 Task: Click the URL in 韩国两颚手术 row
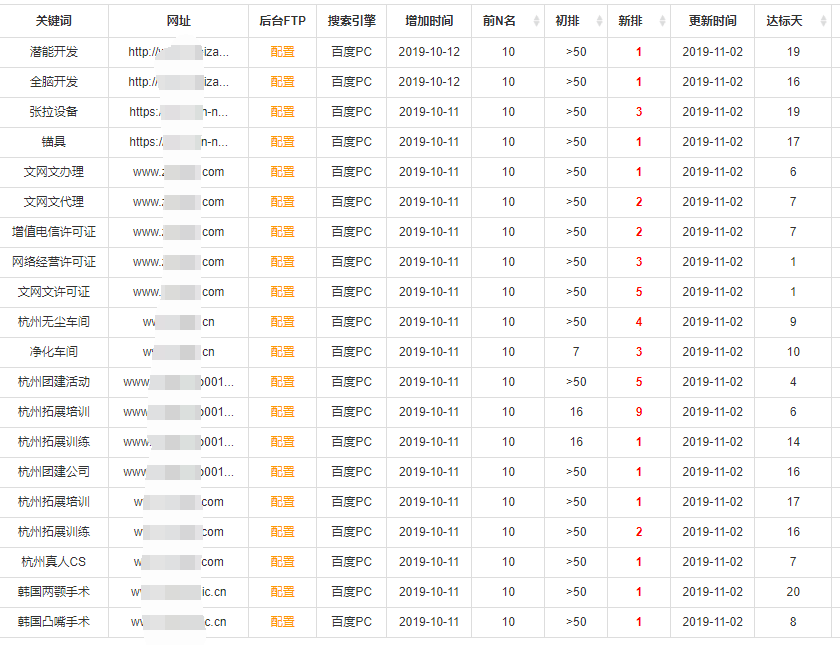[x=178, y=592]
